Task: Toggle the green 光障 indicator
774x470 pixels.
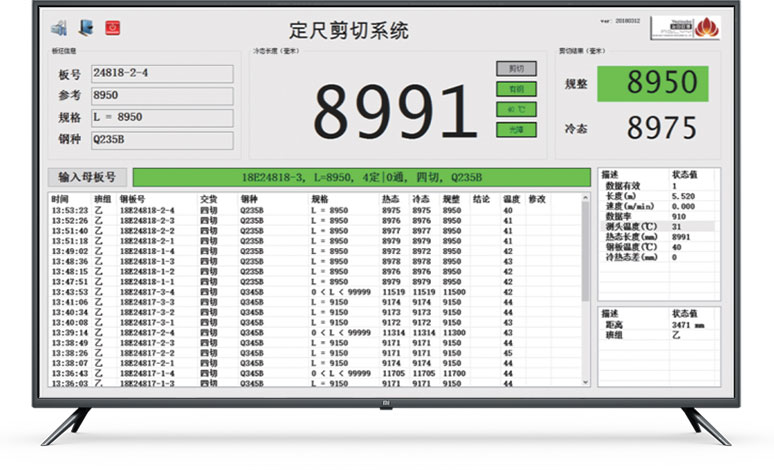Action: point(516,129)
